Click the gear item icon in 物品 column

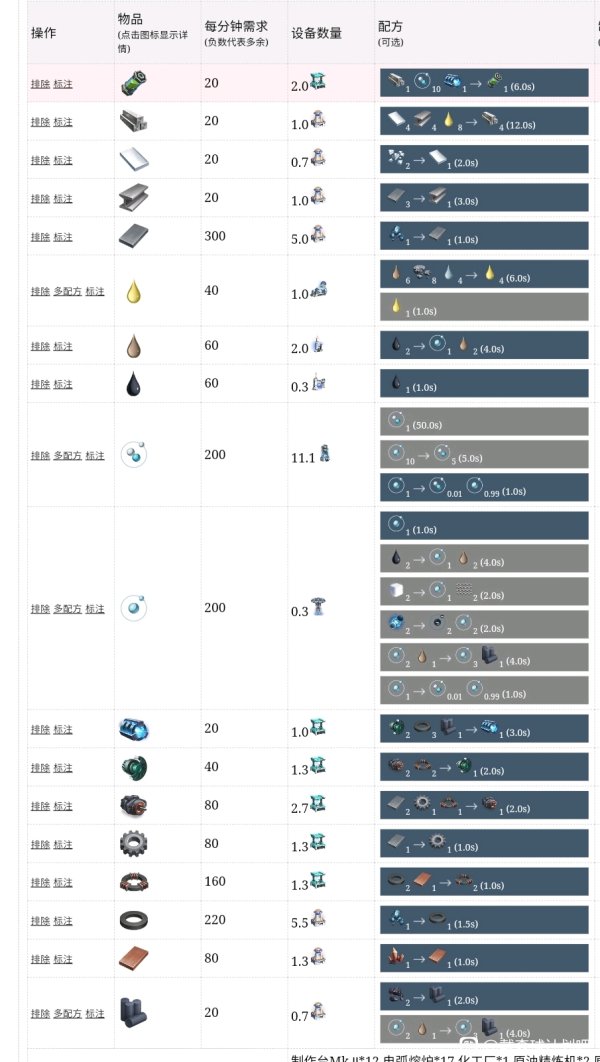coord(135,844)
